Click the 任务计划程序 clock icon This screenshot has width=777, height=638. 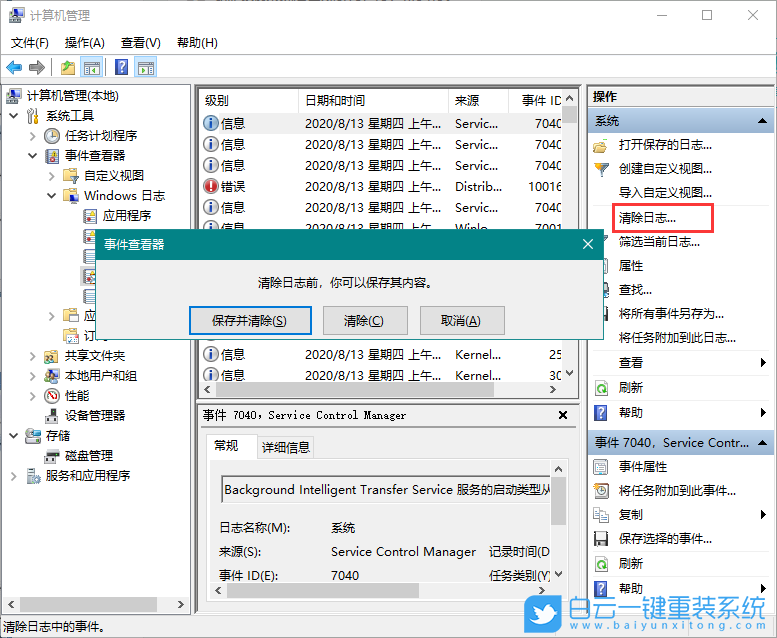[52, 136]
